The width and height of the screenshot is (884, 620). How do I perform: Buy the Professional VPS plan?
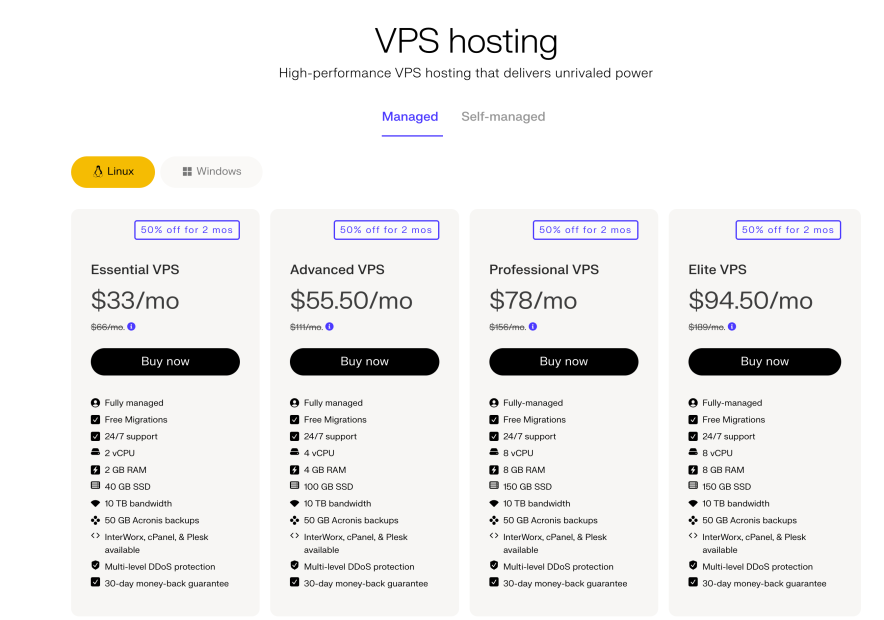click(563, 362)
